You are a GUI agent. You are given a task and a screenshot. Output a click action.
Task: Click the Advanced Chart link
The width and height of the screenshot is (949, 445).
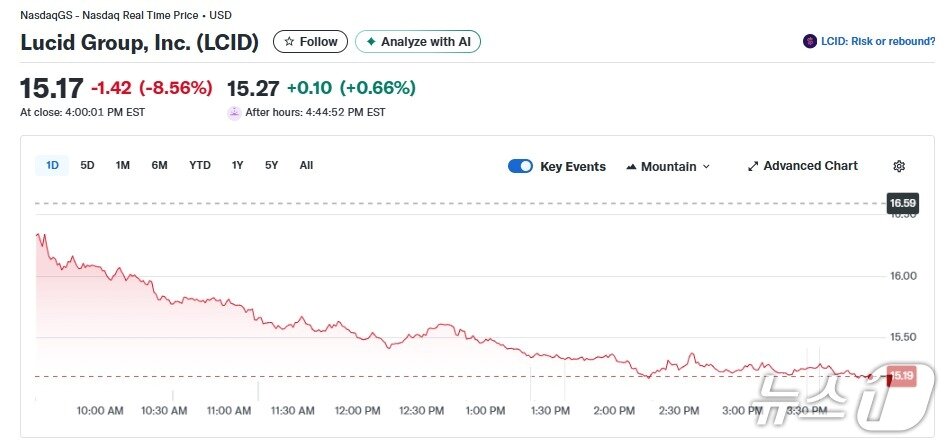pyautogui.click(x=810, y=166)
